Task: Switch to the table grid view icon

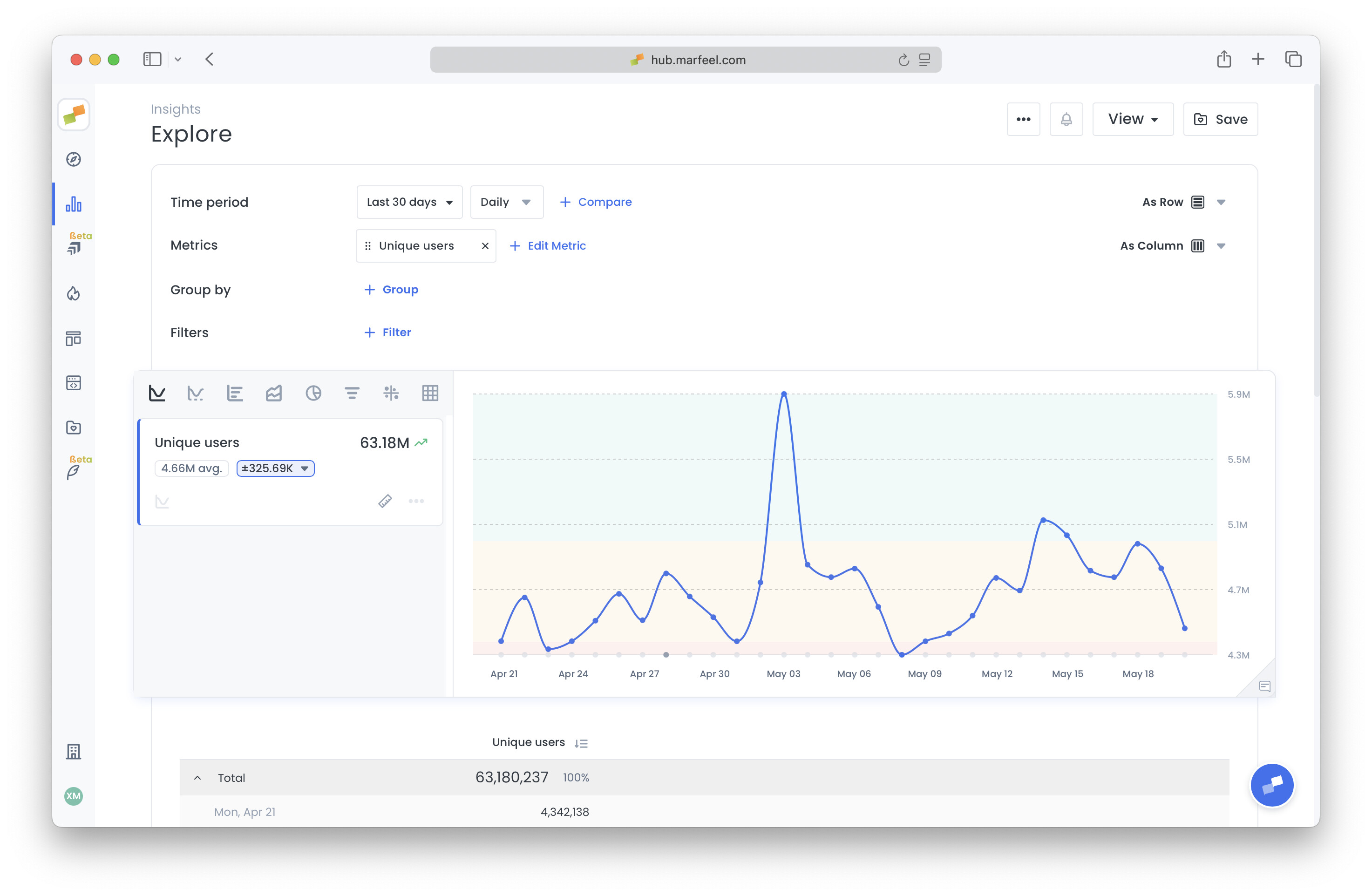Action: point(430,393)
